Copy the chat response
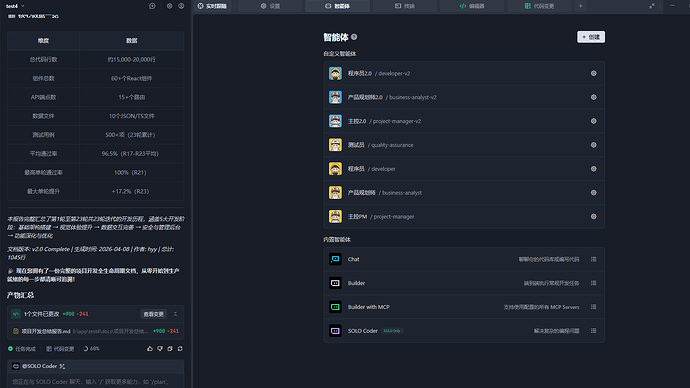Screen dimensions: 690x388 tap(170, 349)
